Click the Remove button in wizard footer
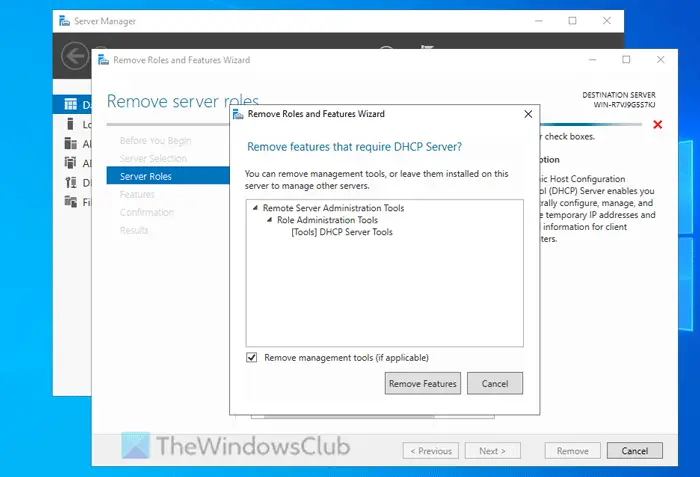700x477 pixels. pos(572,451)
